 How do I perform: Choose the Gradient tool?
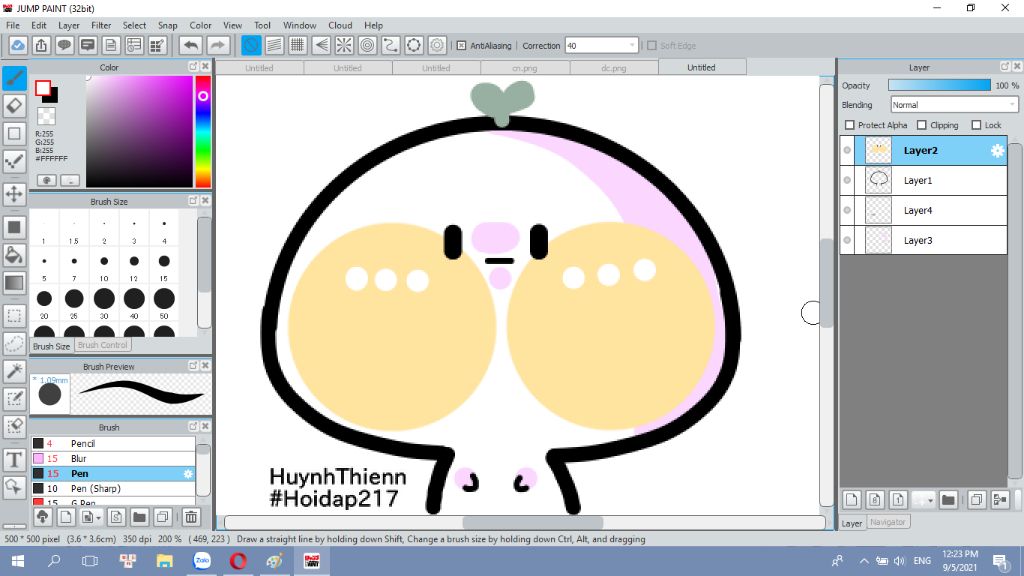tap(14, 283)
